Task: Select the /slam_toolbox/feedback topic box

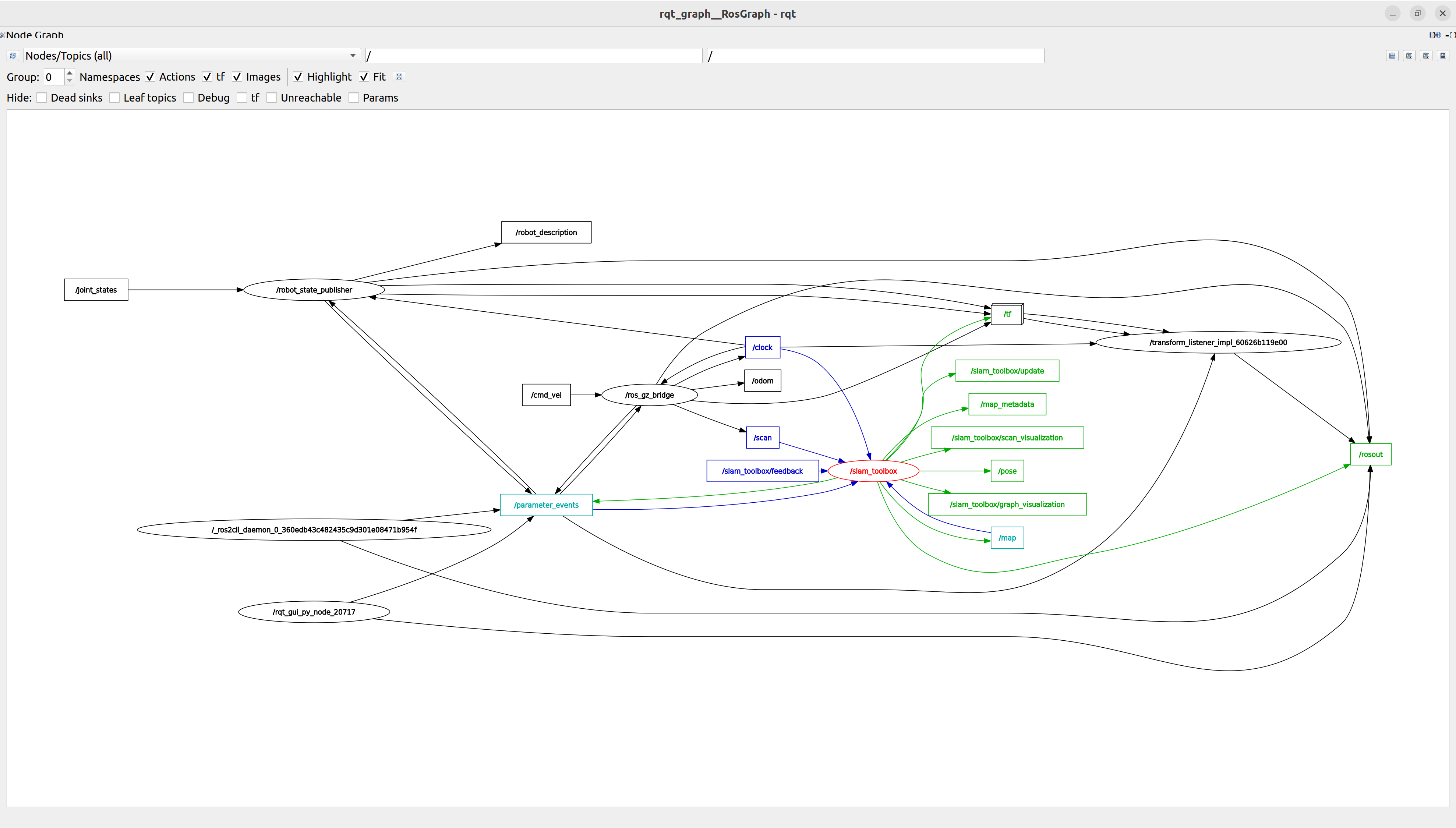Action: click(x=762, y=471)
